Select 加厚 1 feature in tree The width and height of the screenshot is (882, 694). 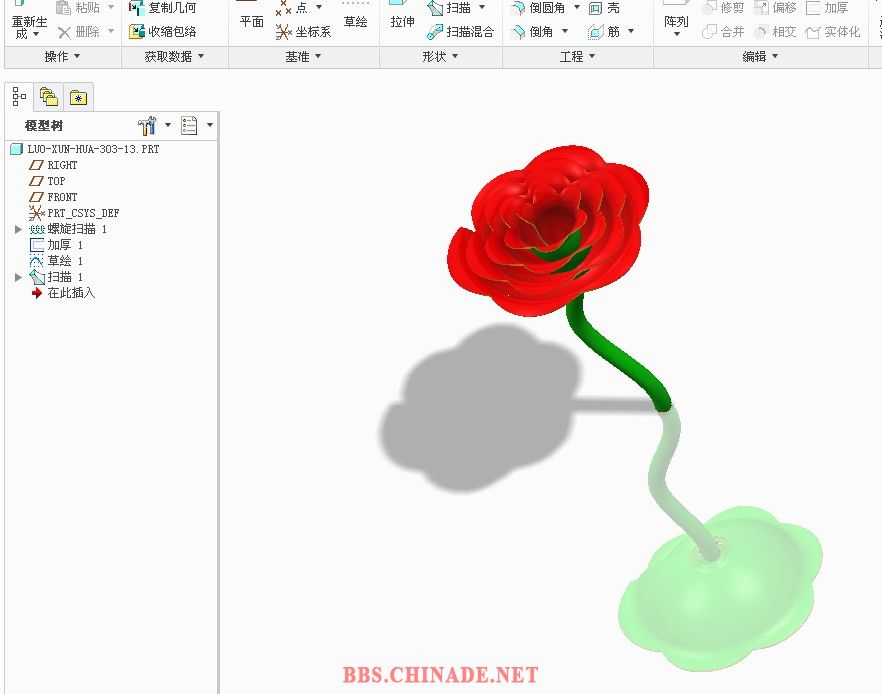56,245
